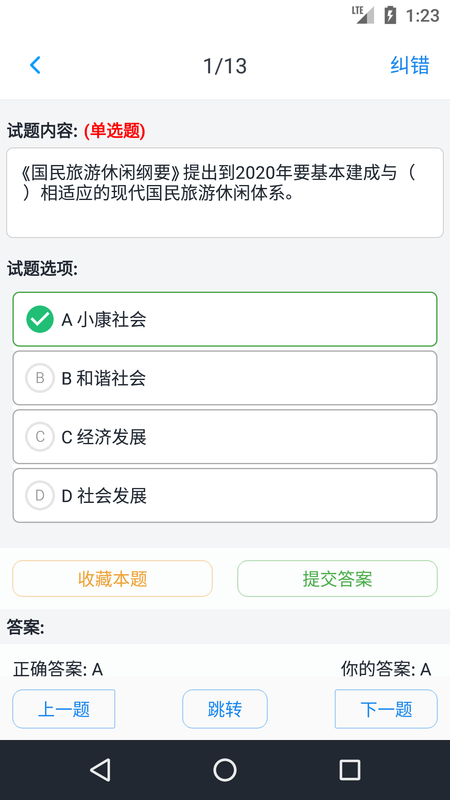The height and width of the screenshot is (800, 450).
Task: Select the option D radio circle
Action: pos(40,495)
